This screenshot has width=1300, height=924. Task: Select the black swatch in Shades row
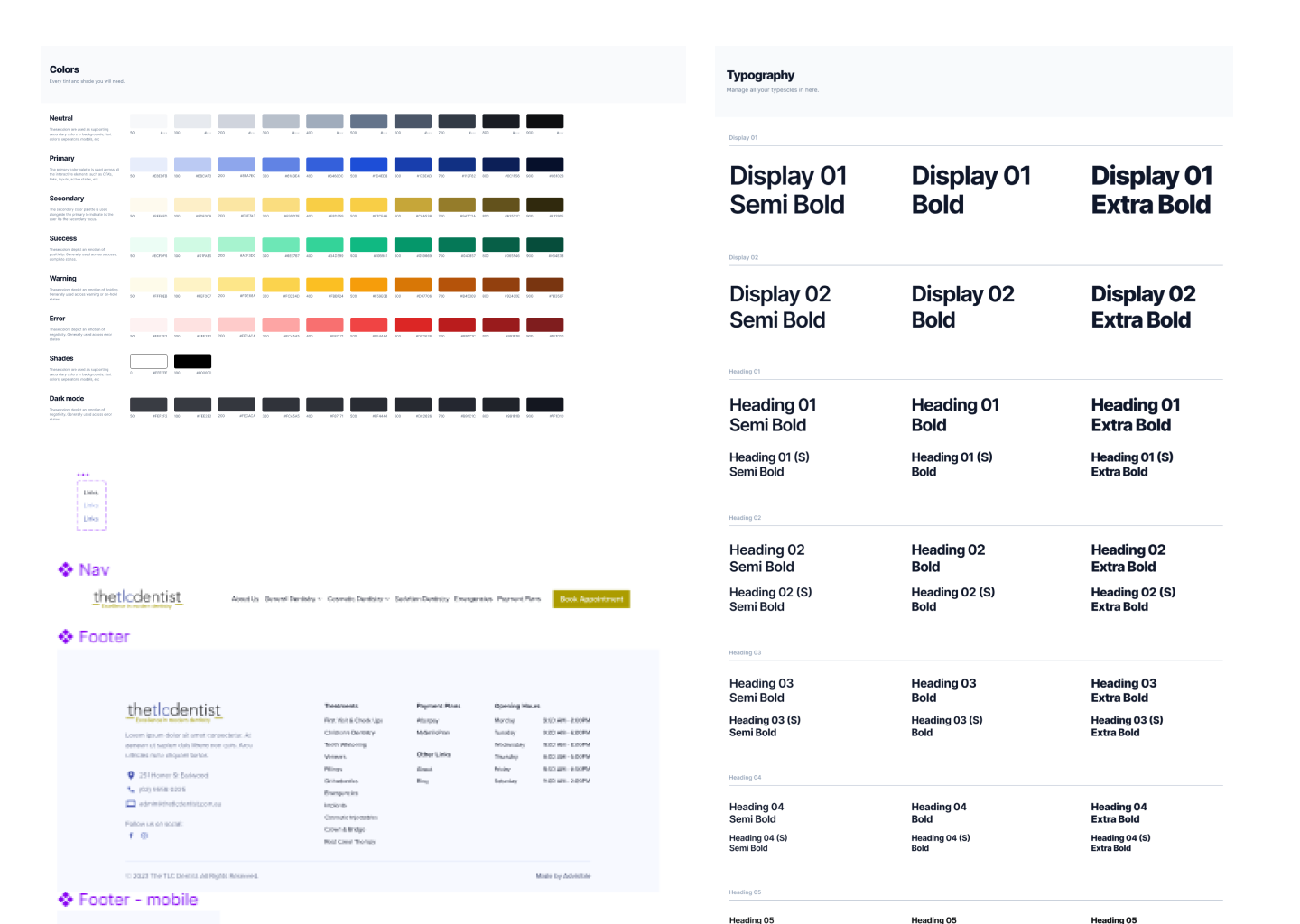point(192,361)
